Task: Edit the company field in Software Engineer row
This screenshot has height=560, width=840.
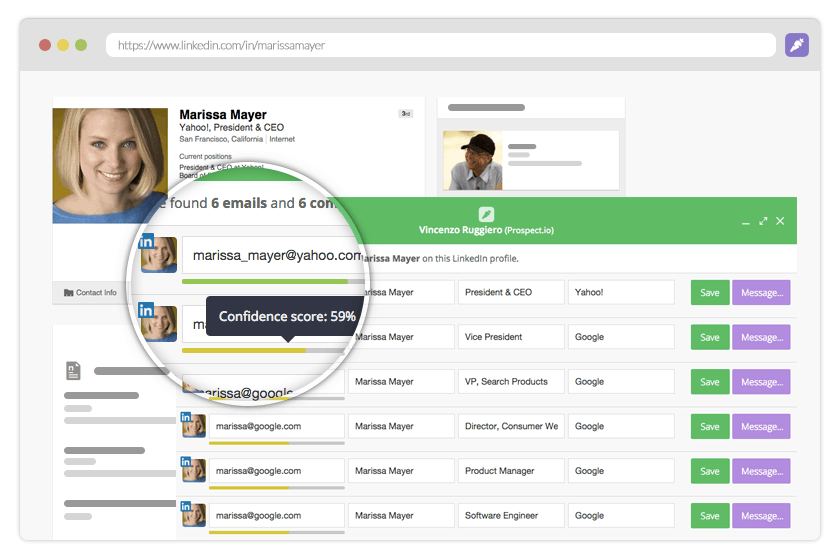Action: [x=621, y=515]
